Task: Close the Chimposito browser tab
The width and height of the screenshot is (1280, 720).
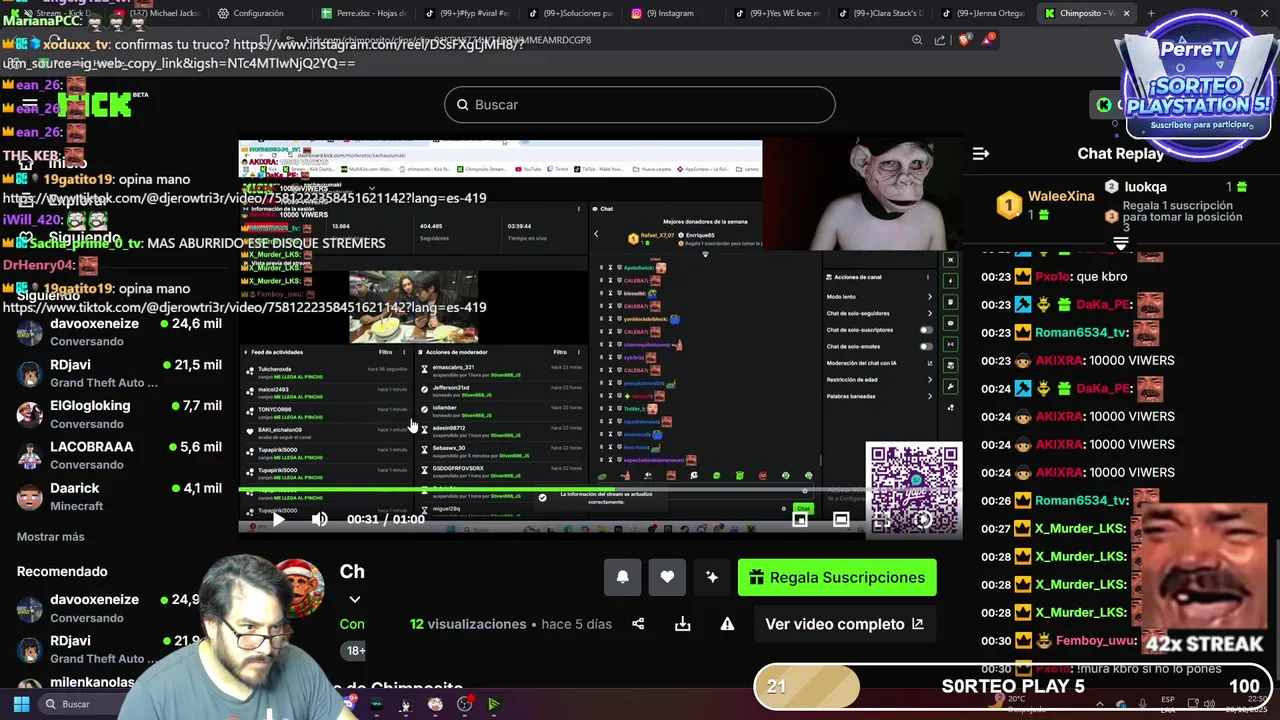Action: tap(1127, 13)
